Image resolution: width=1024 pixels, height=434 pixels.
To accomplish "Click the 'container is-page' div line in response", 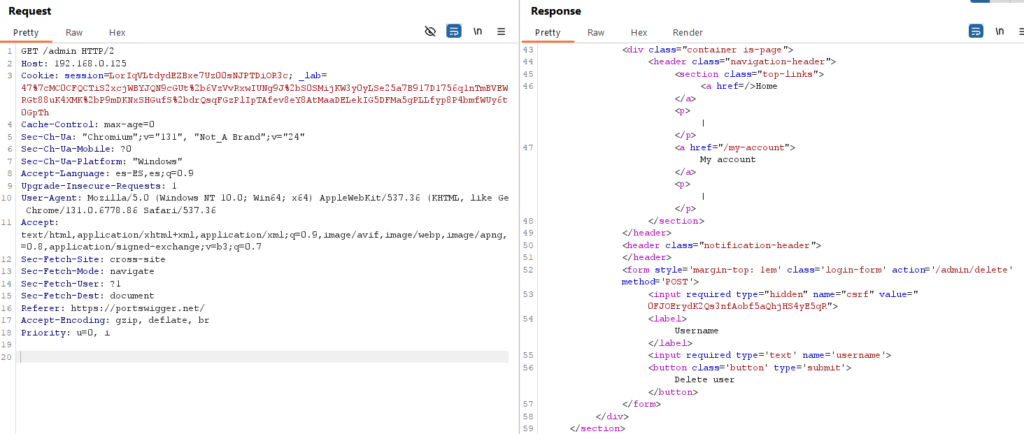I will [708, 50].
